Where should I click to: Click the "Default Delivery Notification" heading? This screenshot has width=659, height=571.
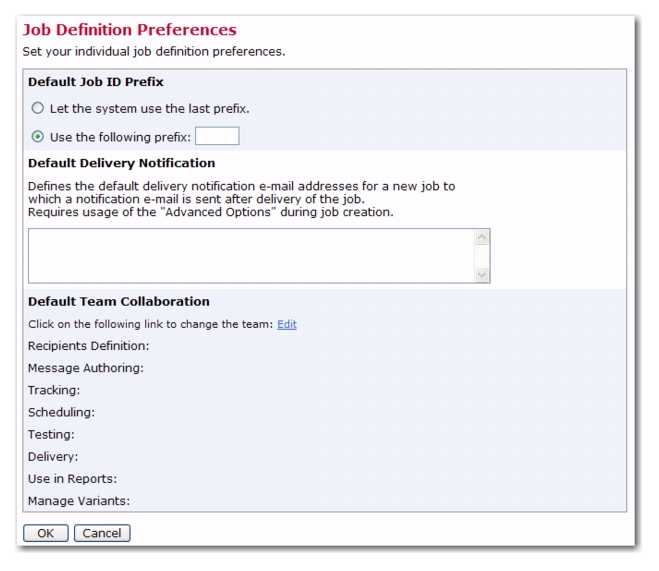point(121,163)
